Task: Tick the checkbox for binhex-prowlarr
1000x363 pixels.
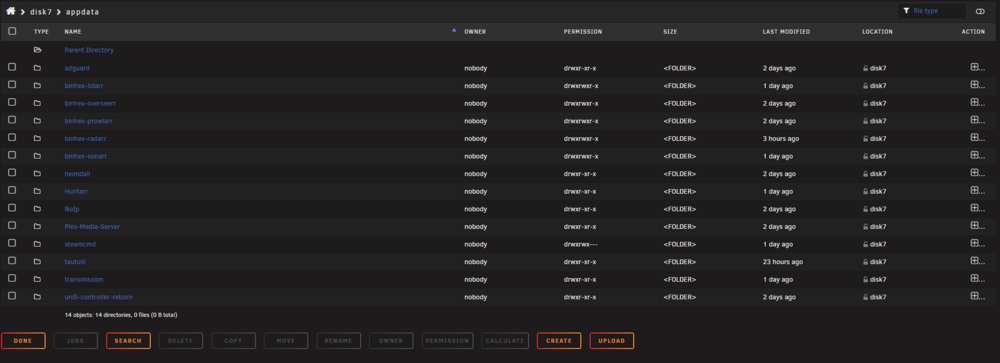Action: tap(12, 120)
